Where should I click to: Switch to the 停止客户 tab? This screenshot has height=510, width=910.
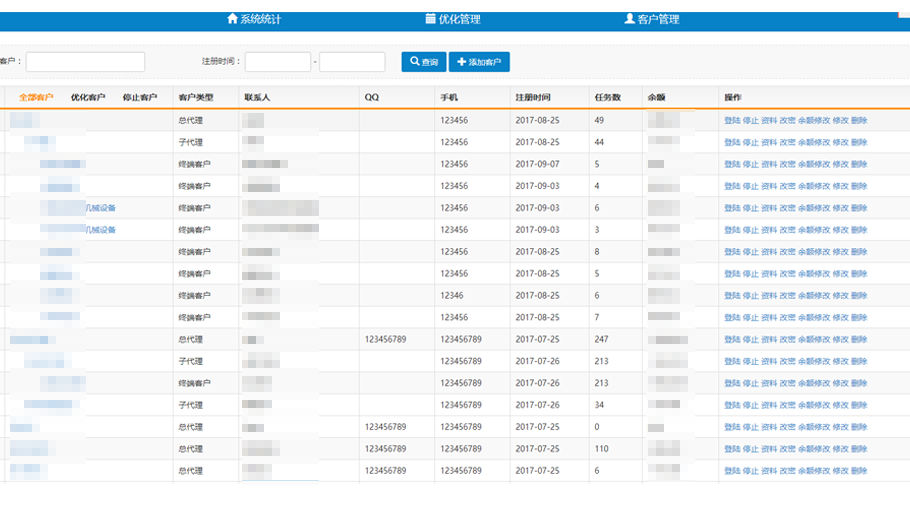click(140, 98)
